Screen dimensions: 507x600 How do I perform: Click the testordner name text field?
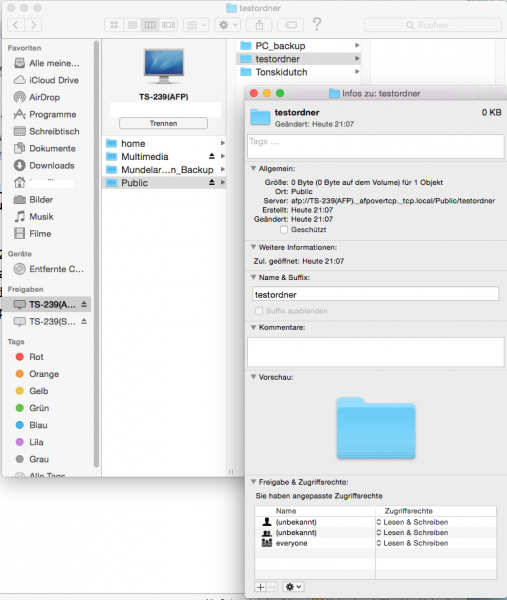click(x=375, y=294)
